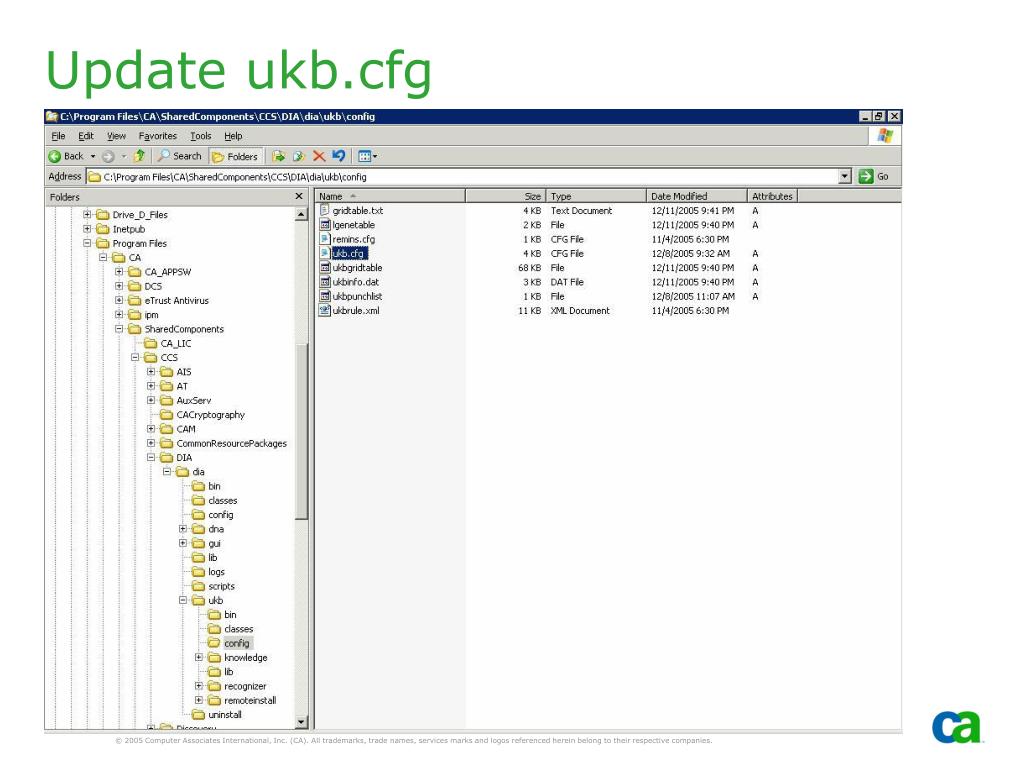This screenshot has width=1024, height=768.
Task: Go up one folder level icon
Action: 139,155
